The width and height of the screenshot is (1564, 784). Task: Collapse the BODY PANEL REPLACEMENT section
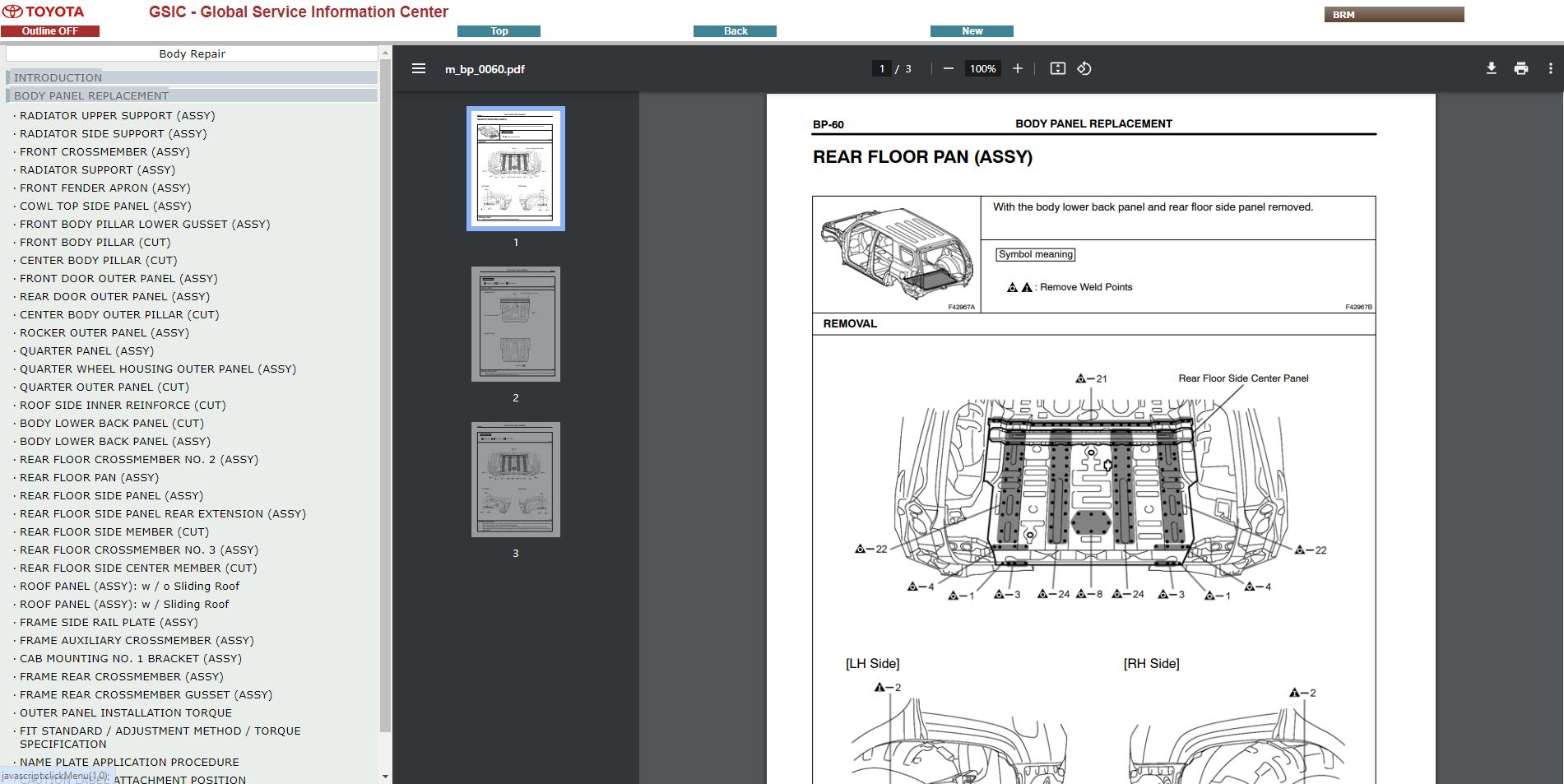(90, 95)
